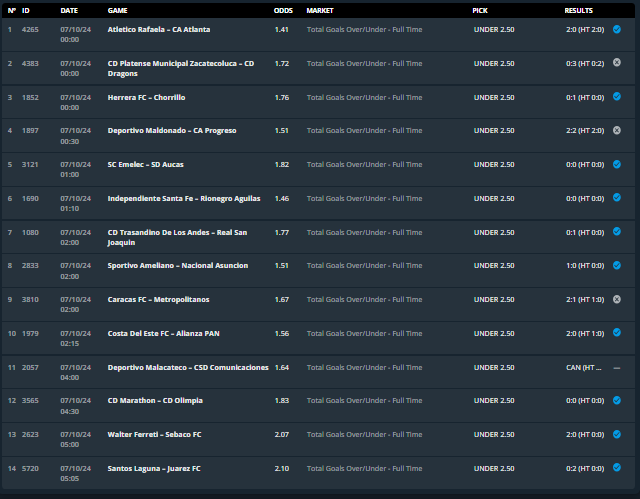Click the loss cross icon for CD Platense row
Screen dimensions: 640x499
617,62
